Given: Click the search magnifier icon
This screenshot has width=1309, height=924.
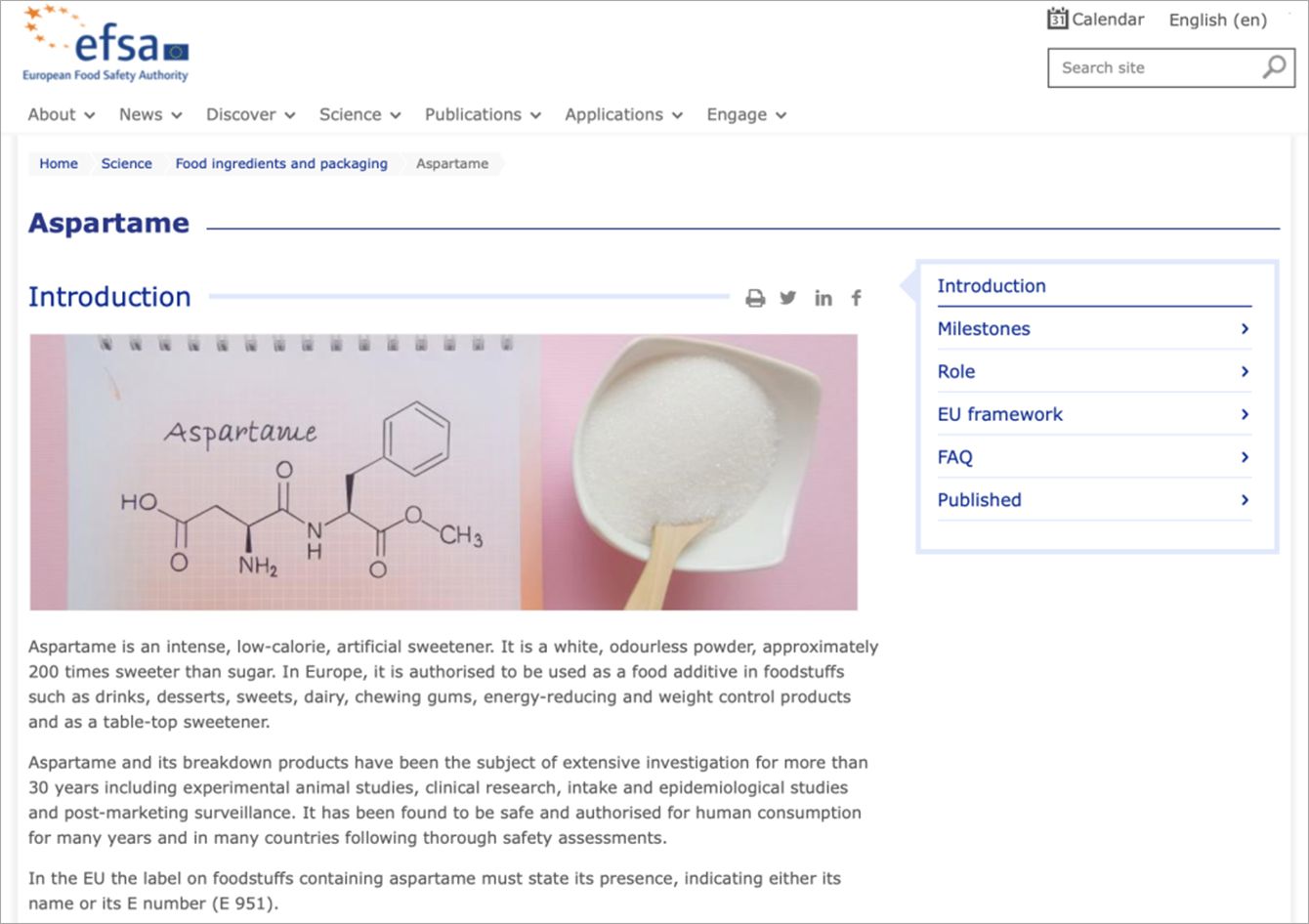Looking at the screenshot, I should tap(1274, 67).
